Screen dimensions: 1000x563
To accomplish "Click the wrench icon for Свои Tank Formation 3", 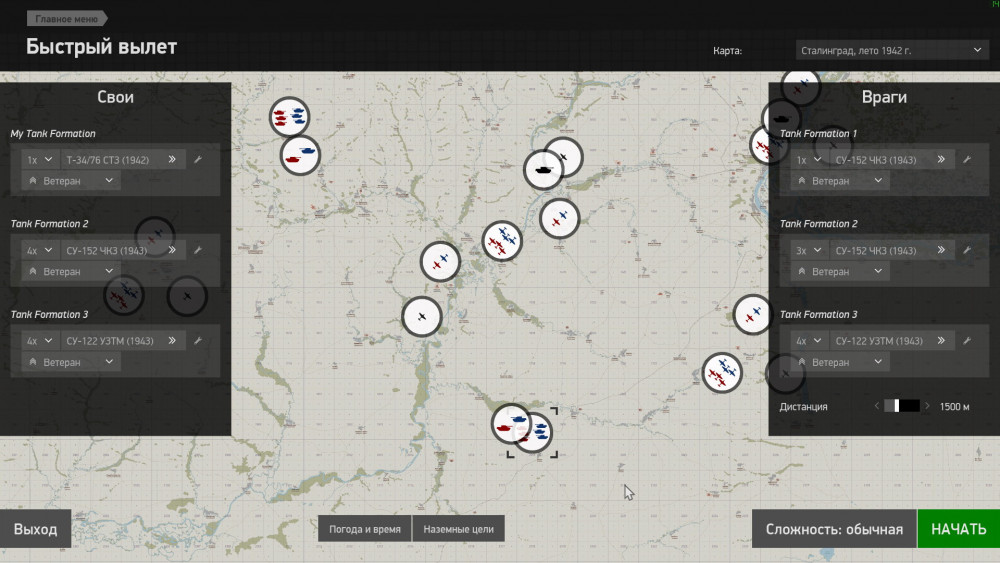I will [x=198, y=340].
